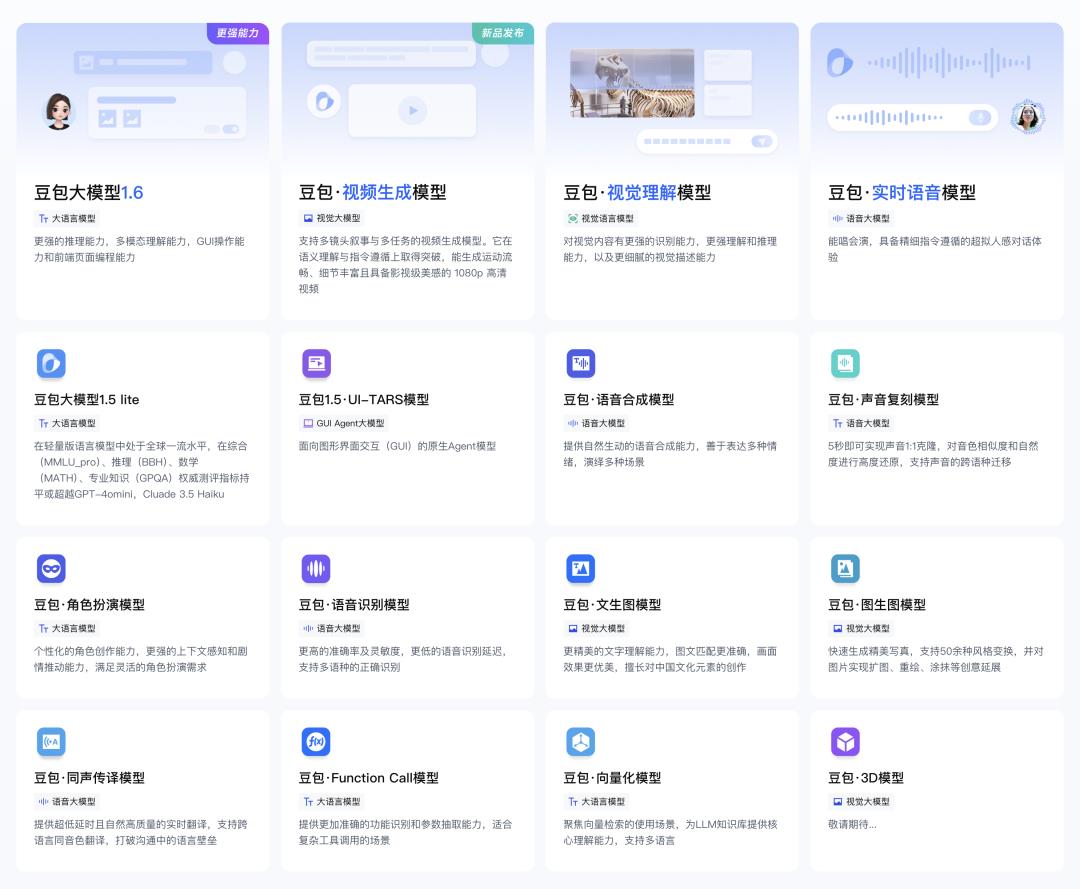Viewport: 1080px width, 889px height.
Task: Open the 豆包·图生图模型 title
Action: (877, 605)
